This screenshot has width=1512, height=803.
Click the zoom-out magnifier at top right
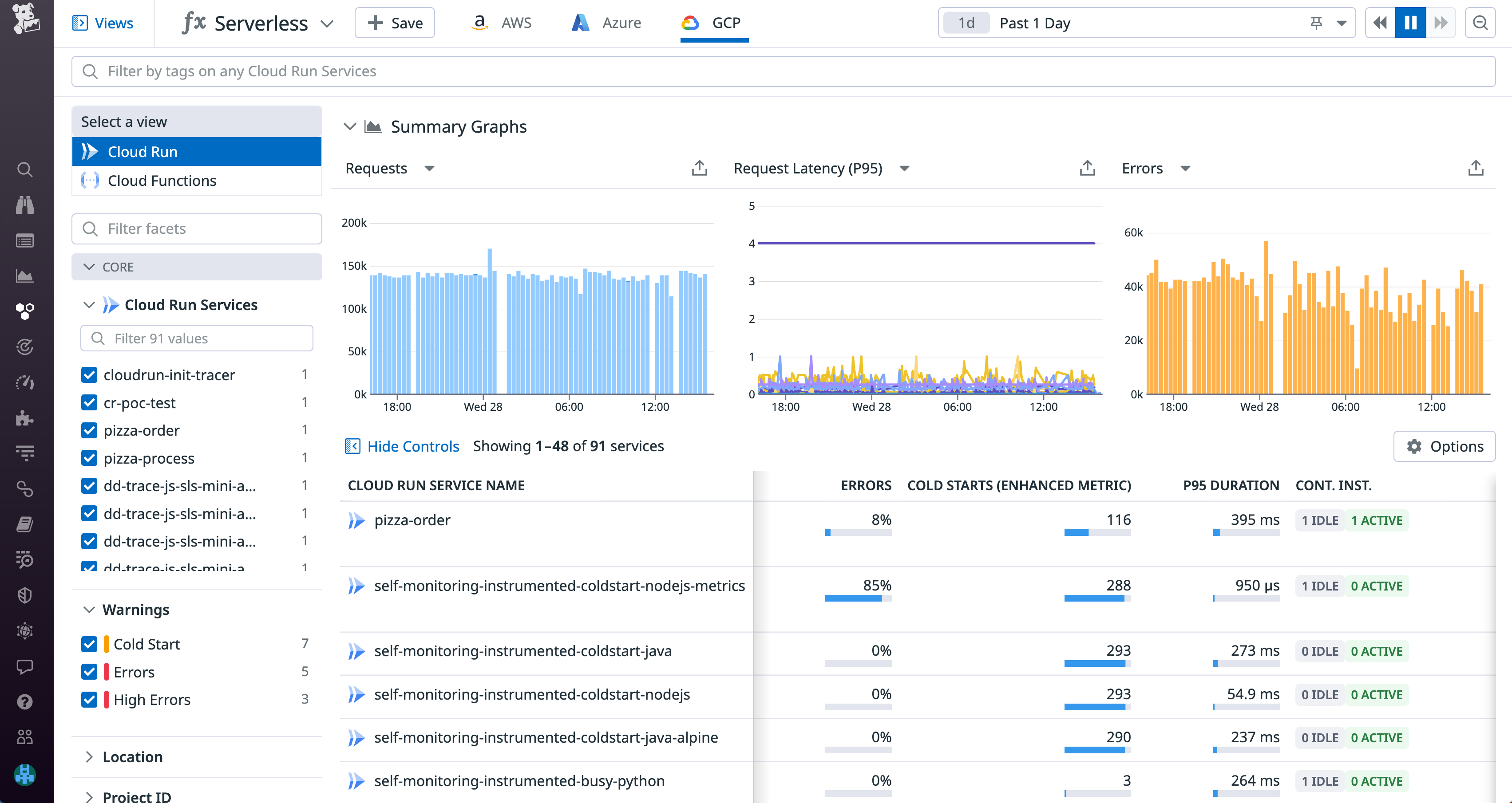point(1480,23)
